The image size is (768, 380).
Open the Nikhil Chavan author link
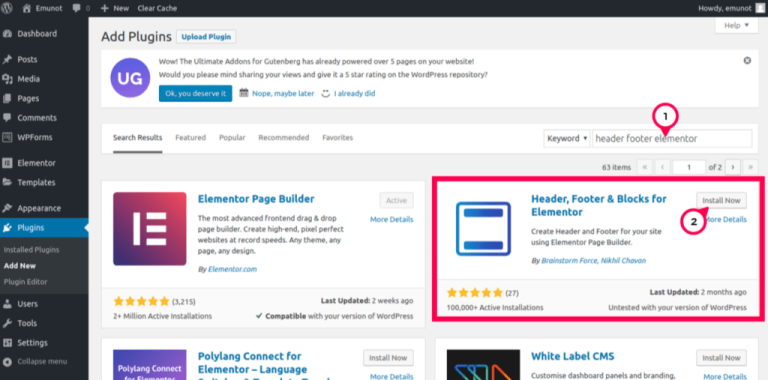point(623,261)
